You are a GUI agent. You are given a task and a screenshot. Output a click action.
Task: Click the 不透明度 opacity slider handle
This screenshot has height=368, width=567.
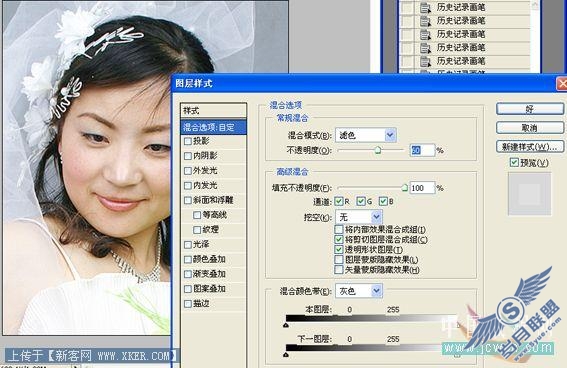pyautogui.click(x=377, y=150)
